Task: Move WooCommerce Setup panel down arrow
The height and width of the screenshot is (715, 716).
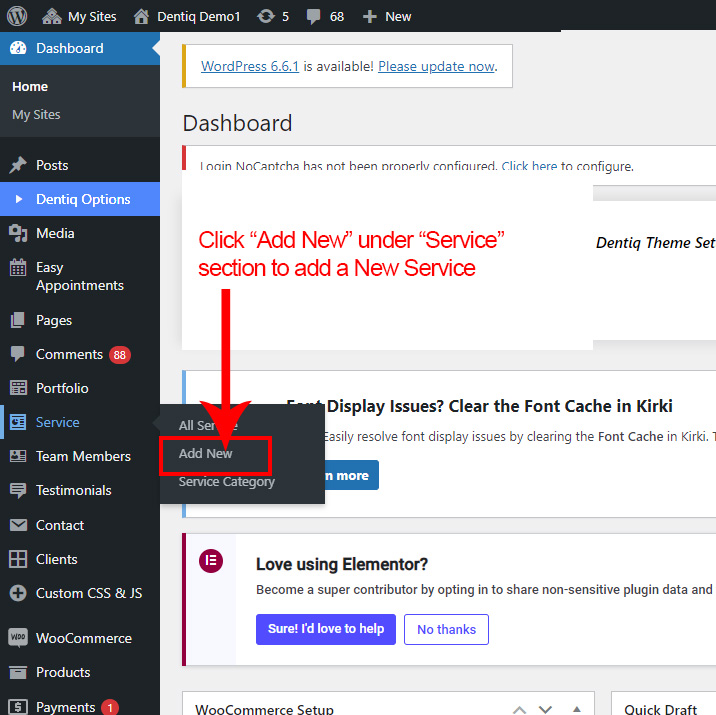Action: pyautogui.click(x=545, y=709)
